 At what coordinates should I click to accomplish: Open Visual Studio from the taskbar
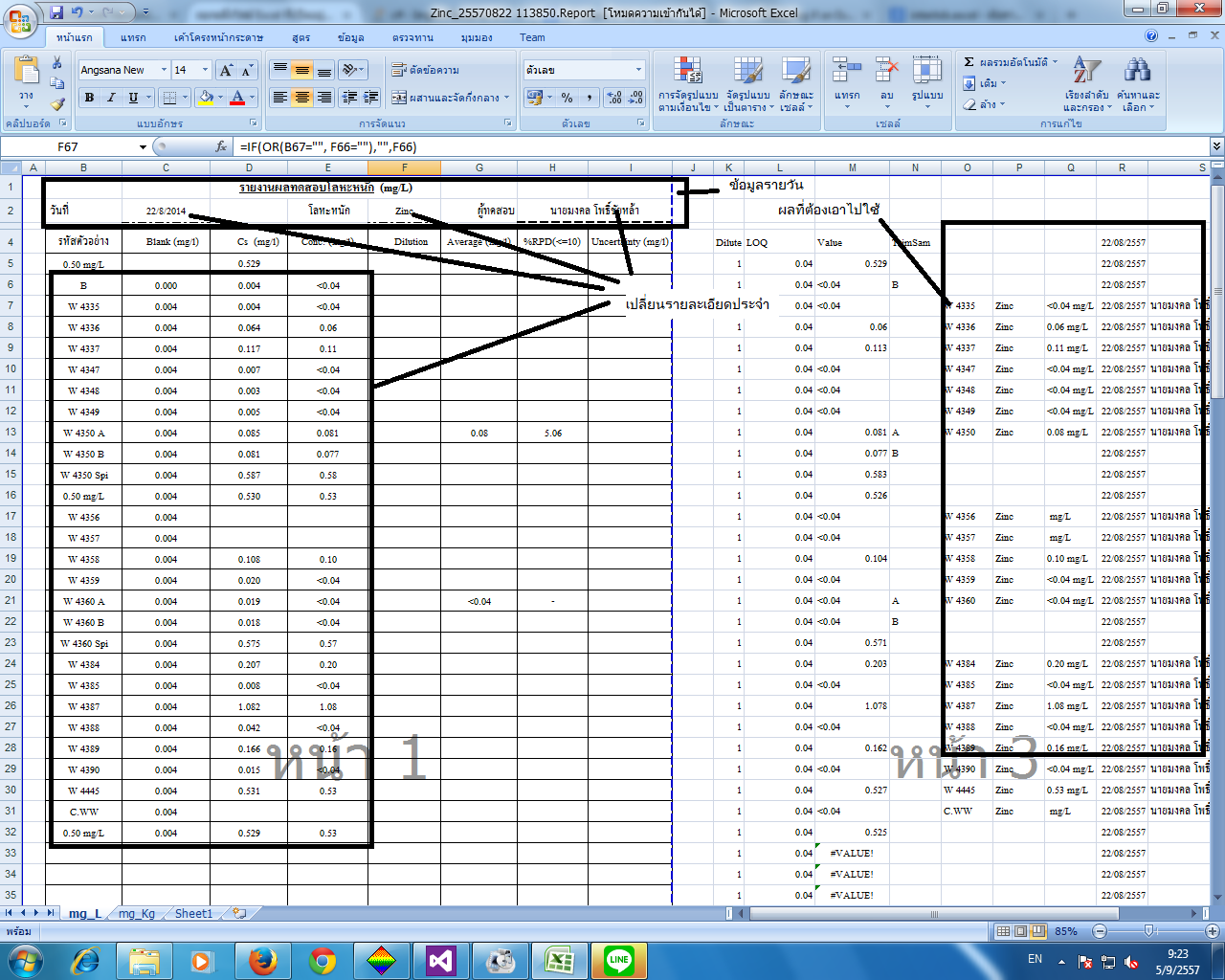tap(441, 960)
